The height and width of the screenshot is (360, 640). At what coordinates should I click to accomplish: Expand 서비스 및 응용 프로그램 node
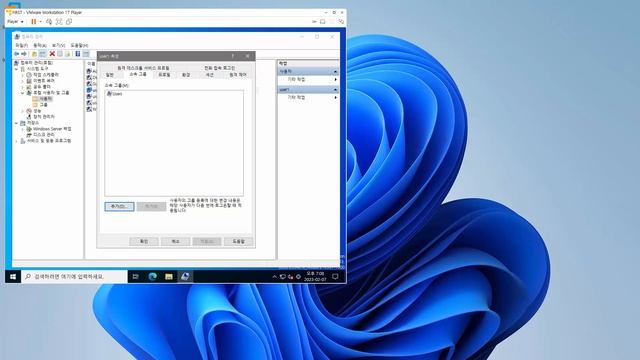17,141
